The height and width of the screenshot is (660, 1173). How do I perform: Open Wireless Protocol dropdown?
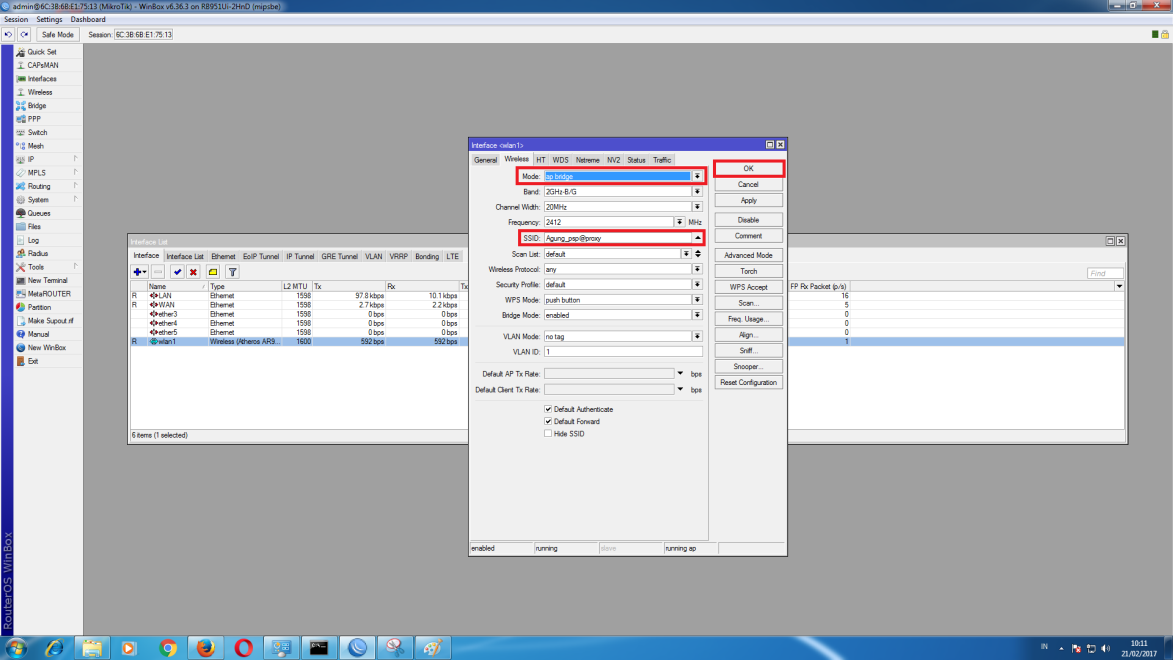[697, 269]
